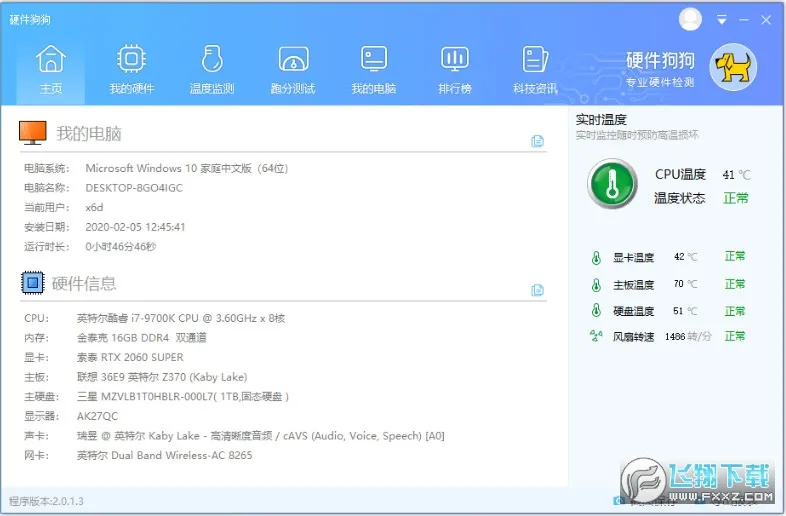Select the 运行时长 uptime value
This screenshot has width=786, height=516.
point(121,247)
